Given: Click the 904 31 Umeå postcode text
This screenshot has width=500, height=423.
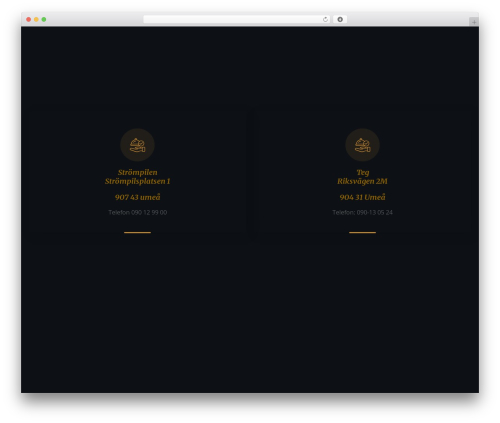Looking at the screenshot, I should pyautogui.click(x=362, y=197).
